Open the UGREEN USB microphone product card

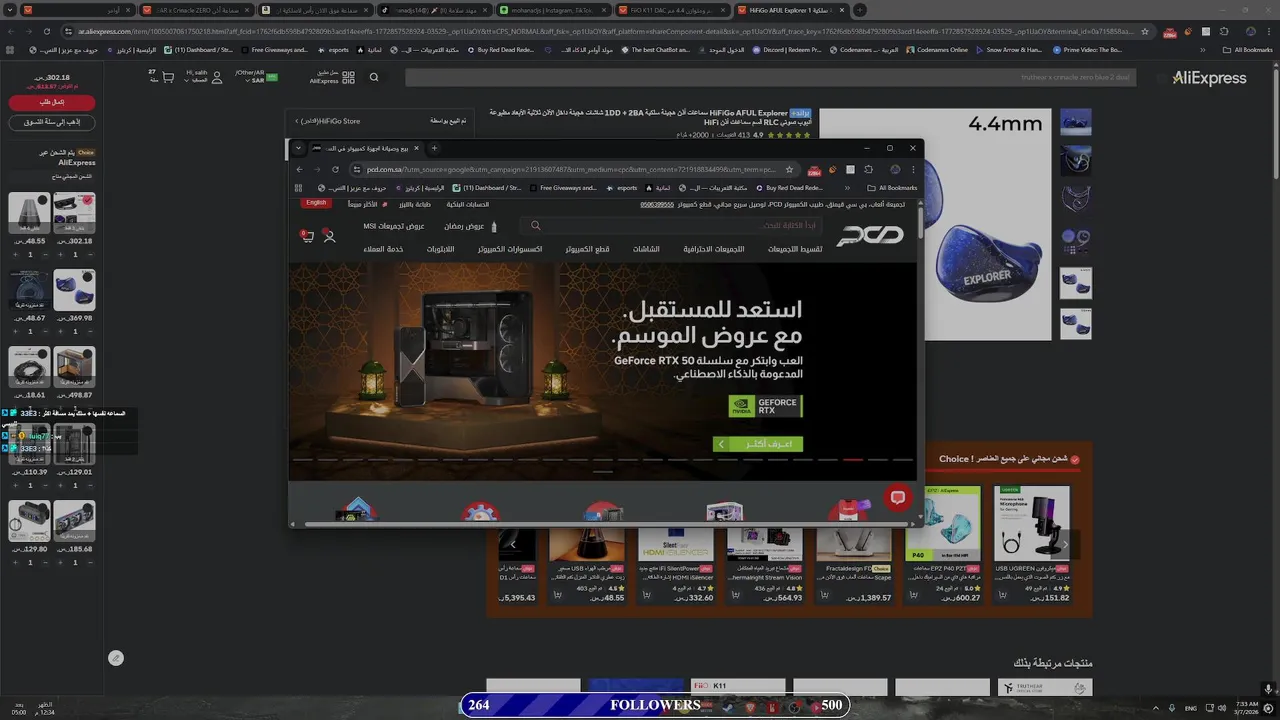1031,545
